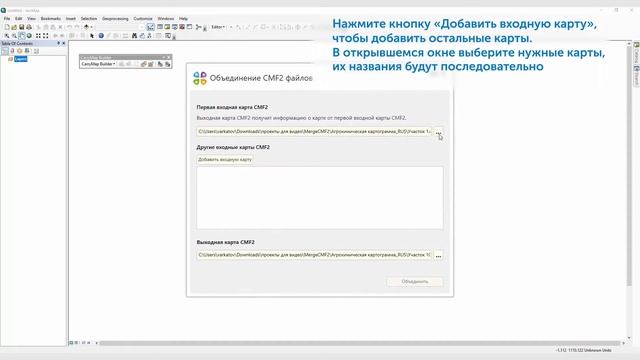
Task: Zoom to Full Extent globe
Action: [x=29, y=36]
